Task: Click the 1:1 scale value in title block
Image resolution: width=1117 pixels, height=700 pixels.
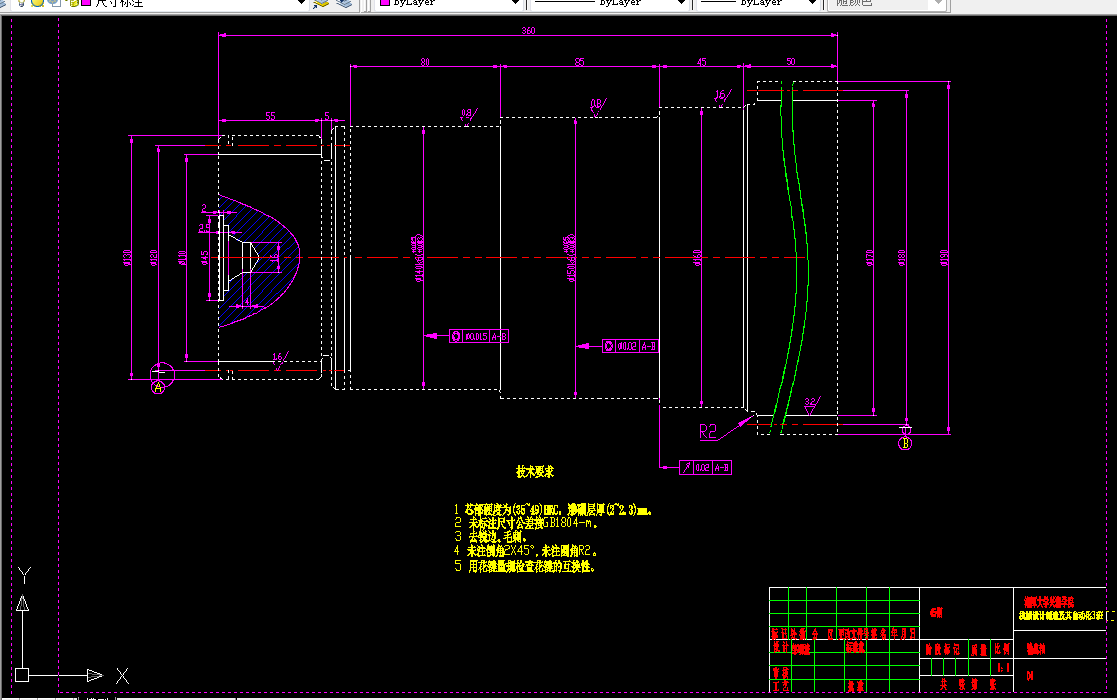Action: [x=1002, y=668]
